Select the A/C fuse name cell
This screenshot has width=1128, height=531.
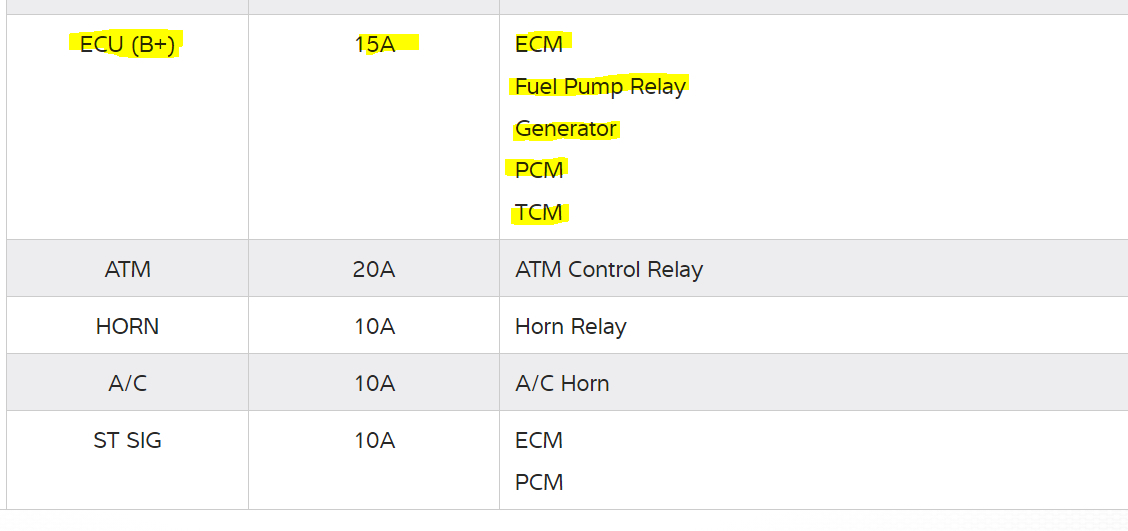127,383
